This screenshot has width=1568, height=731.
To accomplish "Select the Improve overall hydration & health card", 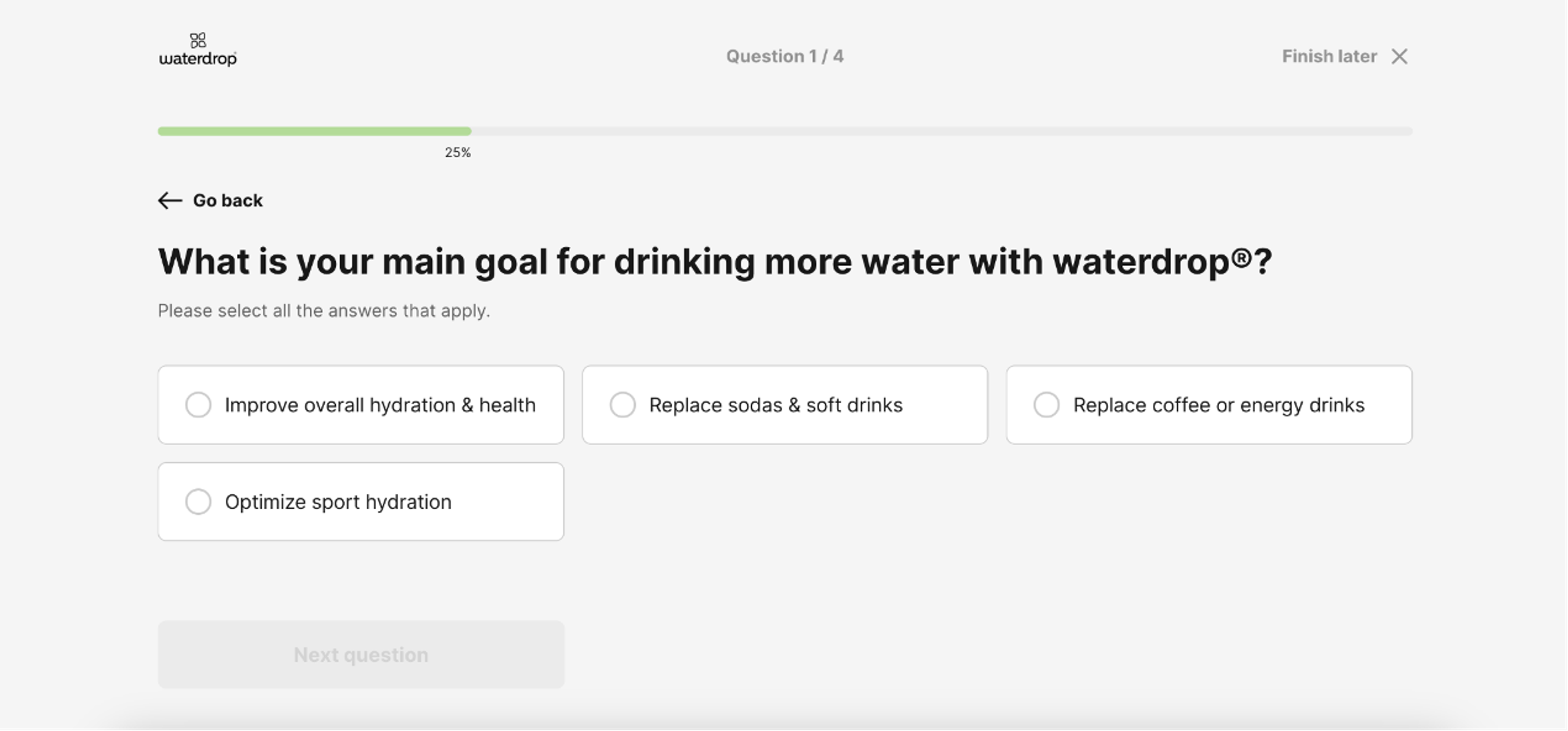I will (361, 404).
